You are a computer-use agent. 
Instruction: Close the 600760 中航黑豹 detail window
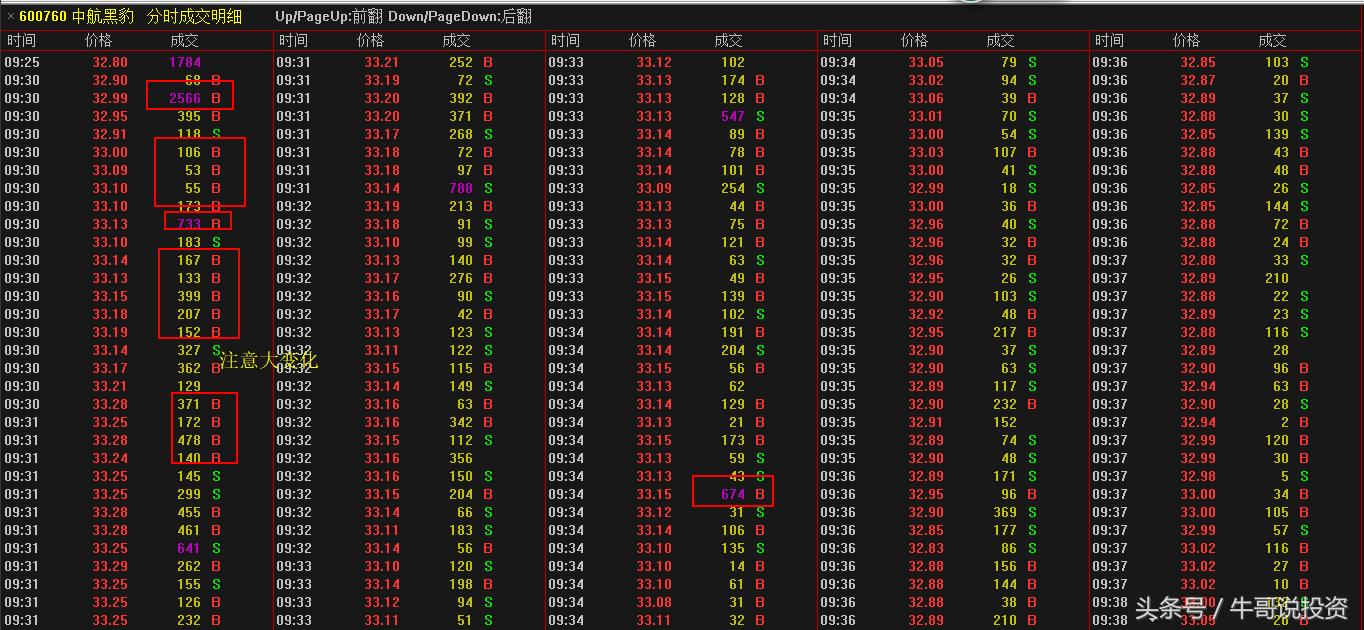coord(11,16)
